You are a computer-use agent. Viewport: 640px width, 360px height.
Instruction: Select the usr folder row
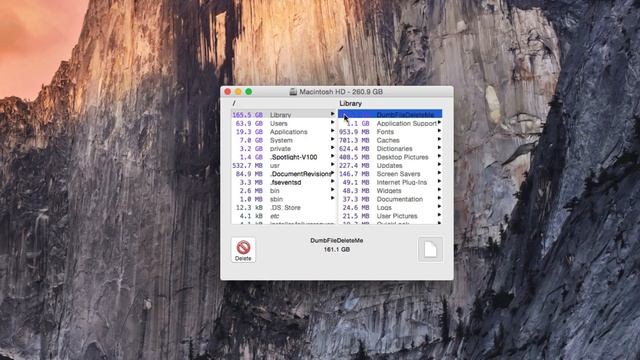click(284, 165)
